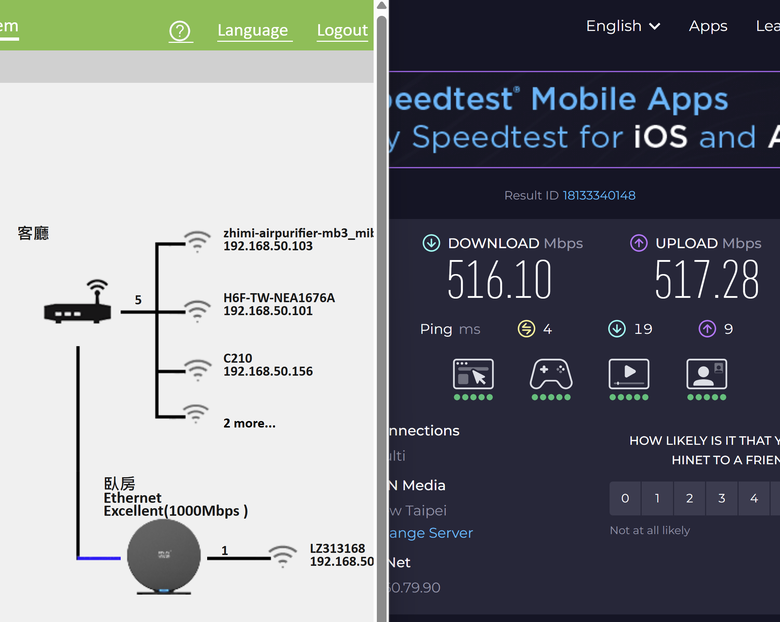Viewport: 780px width, 622px height.
Task: Open the English language dropdown on Speedtest
Action: click(623, 26)
